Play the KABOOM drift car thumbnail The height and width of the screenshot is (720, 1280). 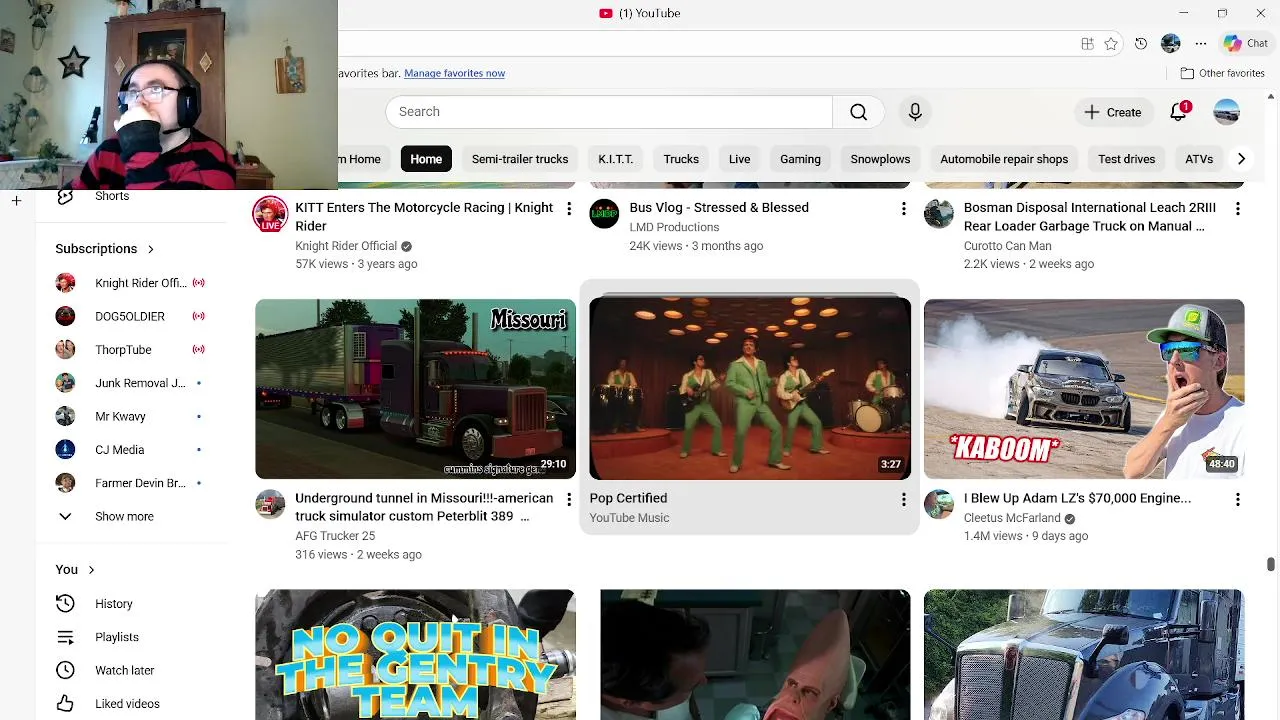point(1084,389)
